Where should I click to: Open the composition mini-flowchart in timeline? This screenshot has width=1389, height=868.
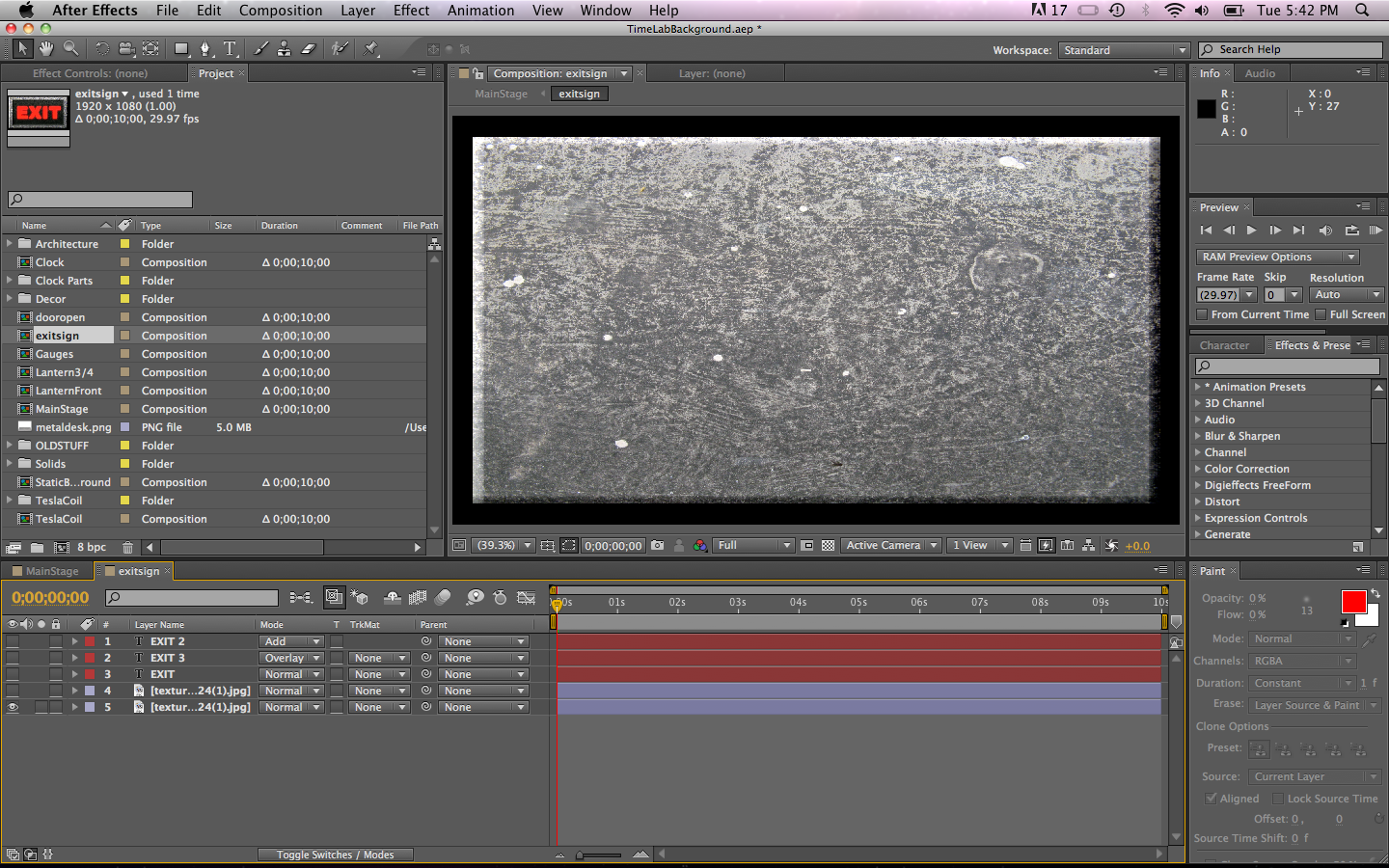click(301, 598)
